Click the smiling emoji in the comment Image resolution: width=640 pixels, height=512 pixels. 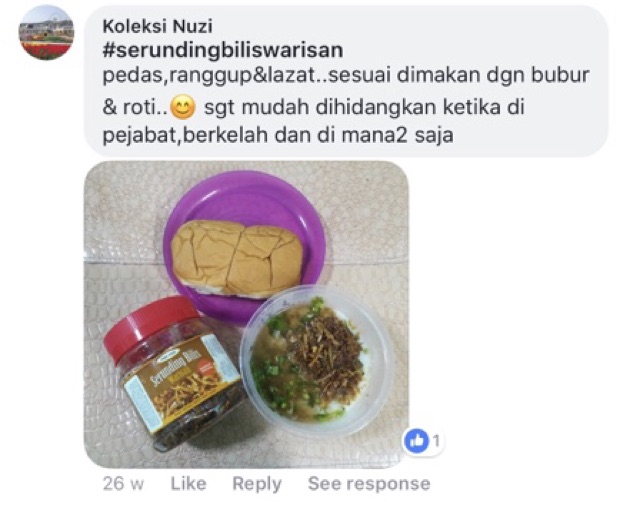coord(182,108)
